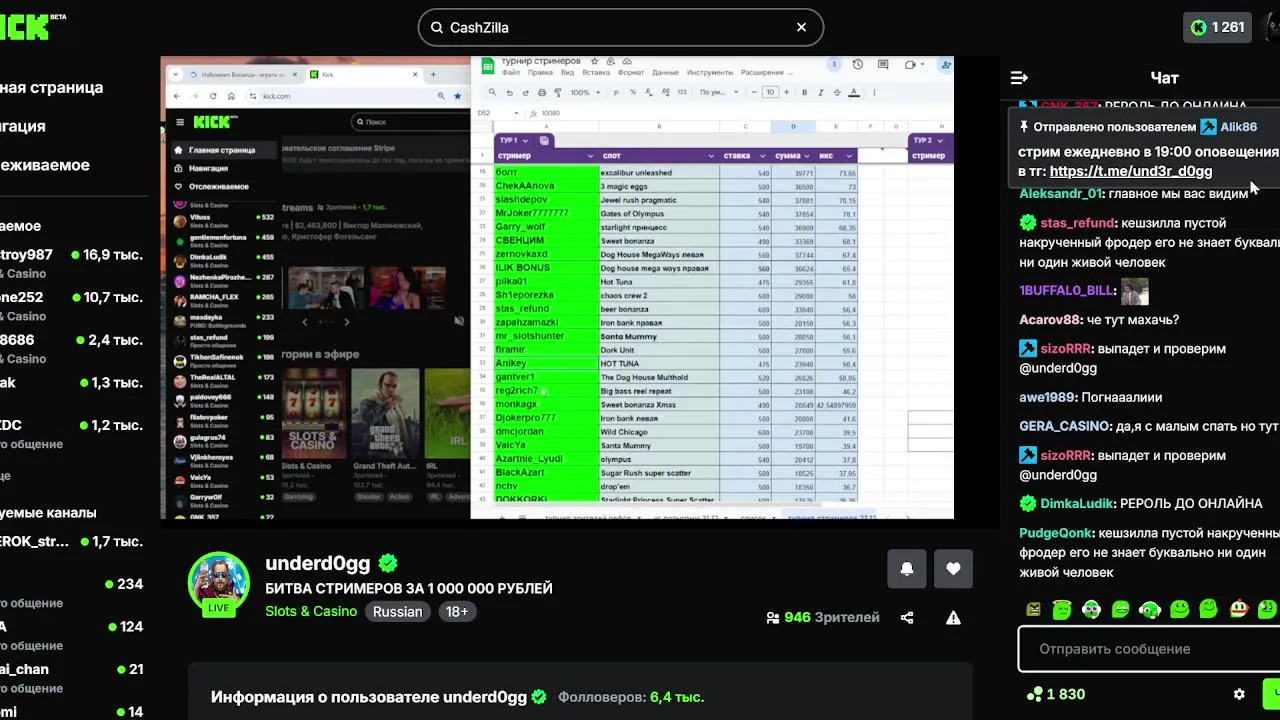Open the Kicks balance showing 1 261

tap(1217, 28)
